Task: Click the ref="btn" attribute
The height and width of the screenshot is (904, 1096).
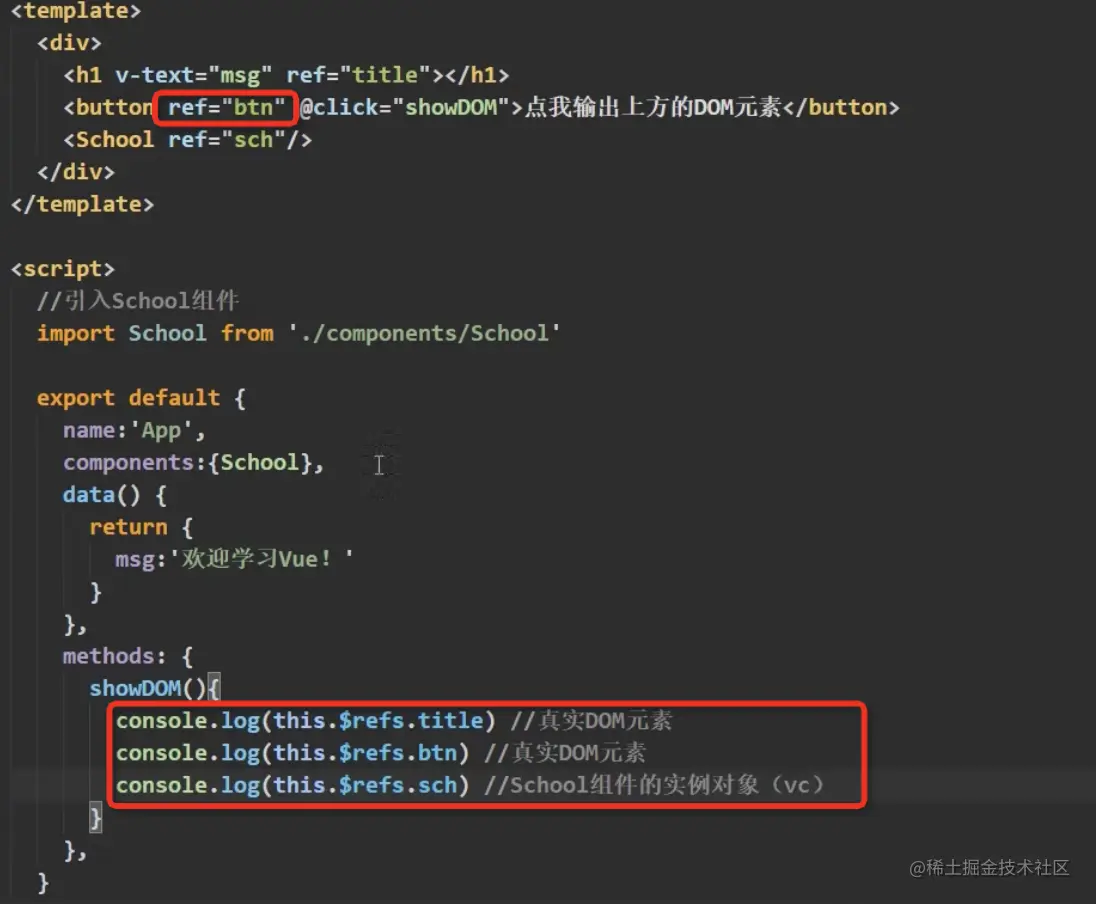Action: 226,108
